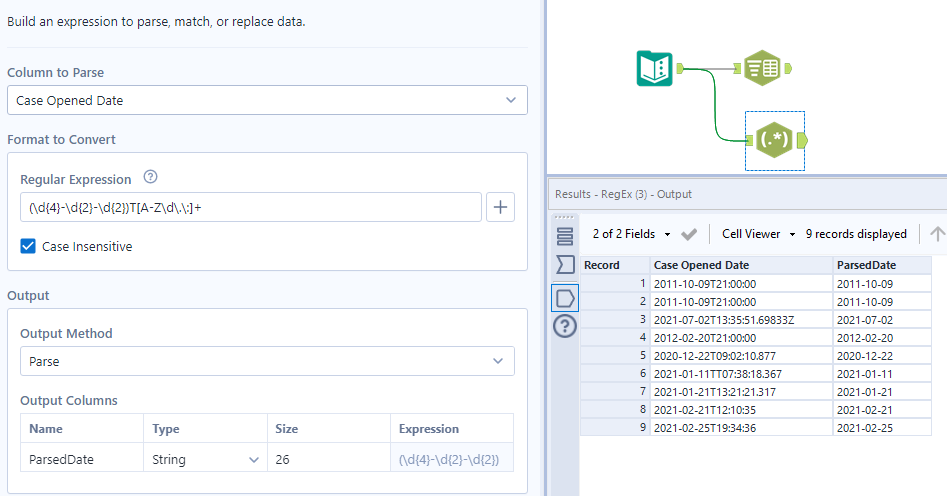The image size is (947, 496).
Task: Click the checkmark icon next to Fields
Action: pos(689,234)
